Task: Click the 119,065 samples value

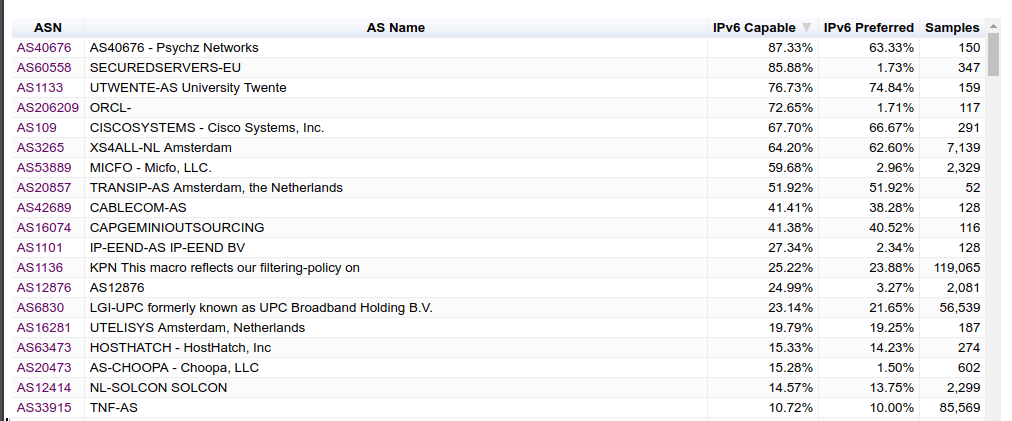Action: pyautogui.click(x=957, y=268)
